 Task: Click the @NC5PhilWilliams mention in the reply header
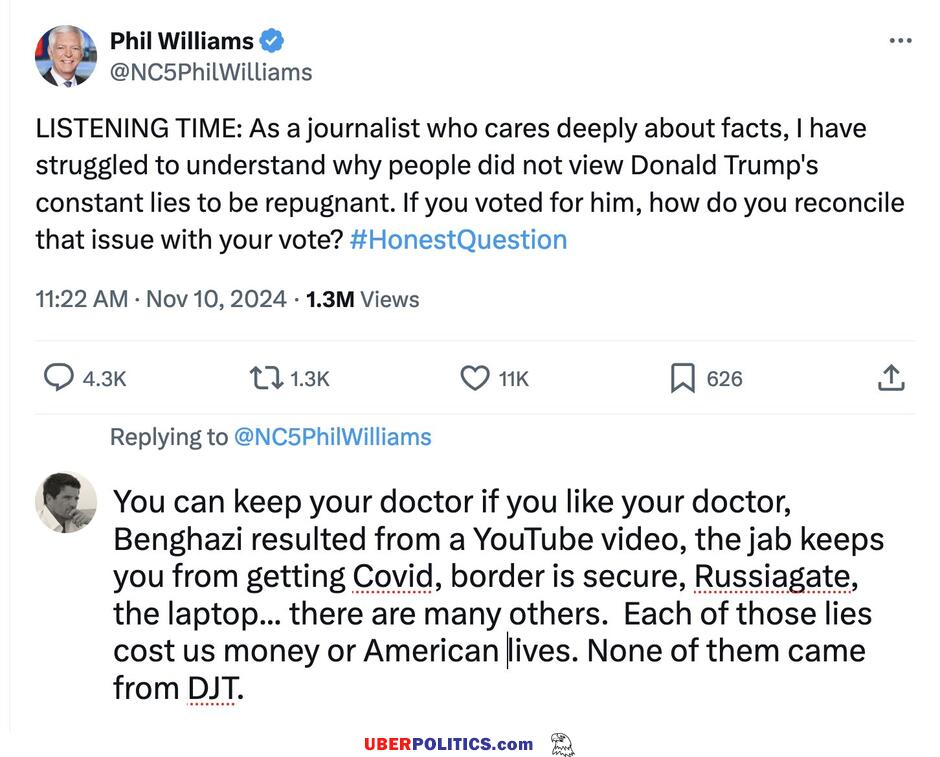click(332, 437)
